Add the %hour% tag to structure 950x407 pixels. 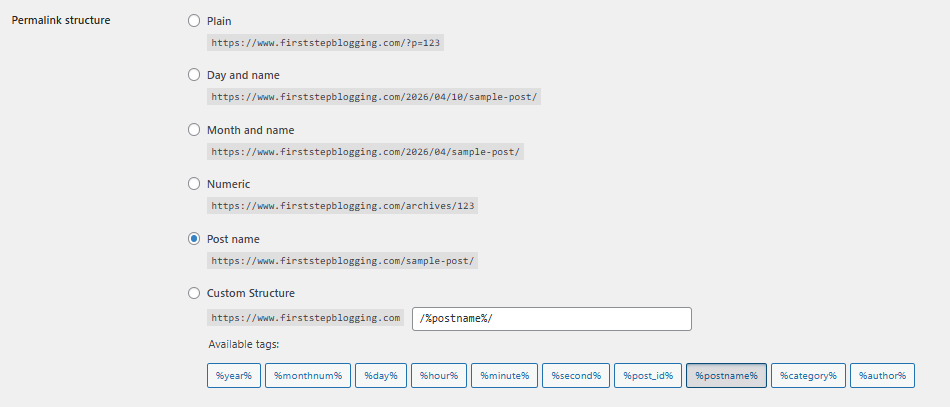[x=438, y=376]
